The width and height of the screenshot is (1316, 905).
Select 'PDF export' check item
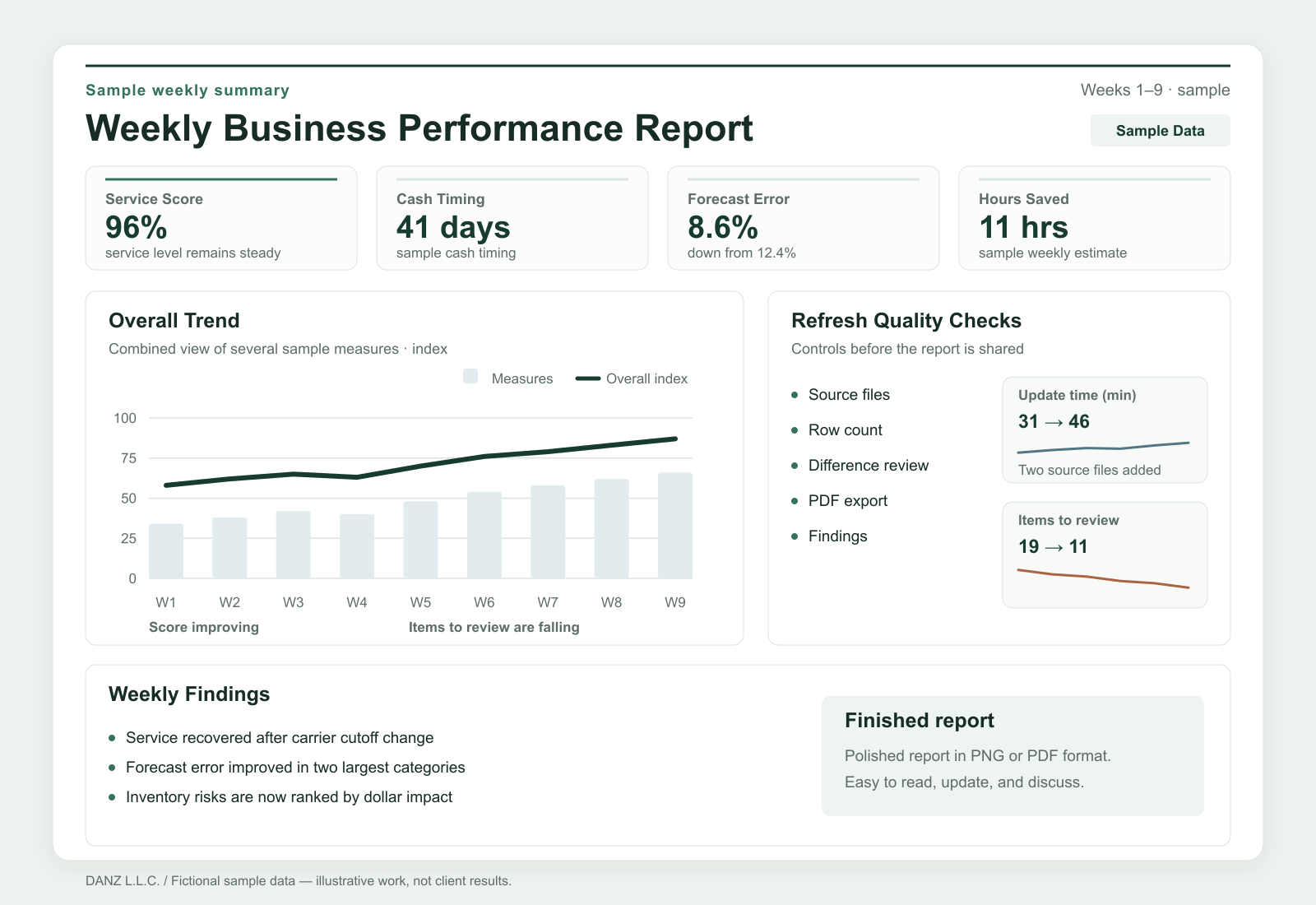[839, 501]
